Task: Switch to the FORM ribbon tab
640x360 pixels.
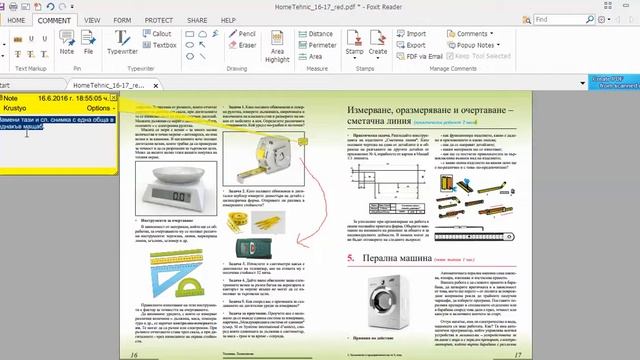Action: point(122,20)
